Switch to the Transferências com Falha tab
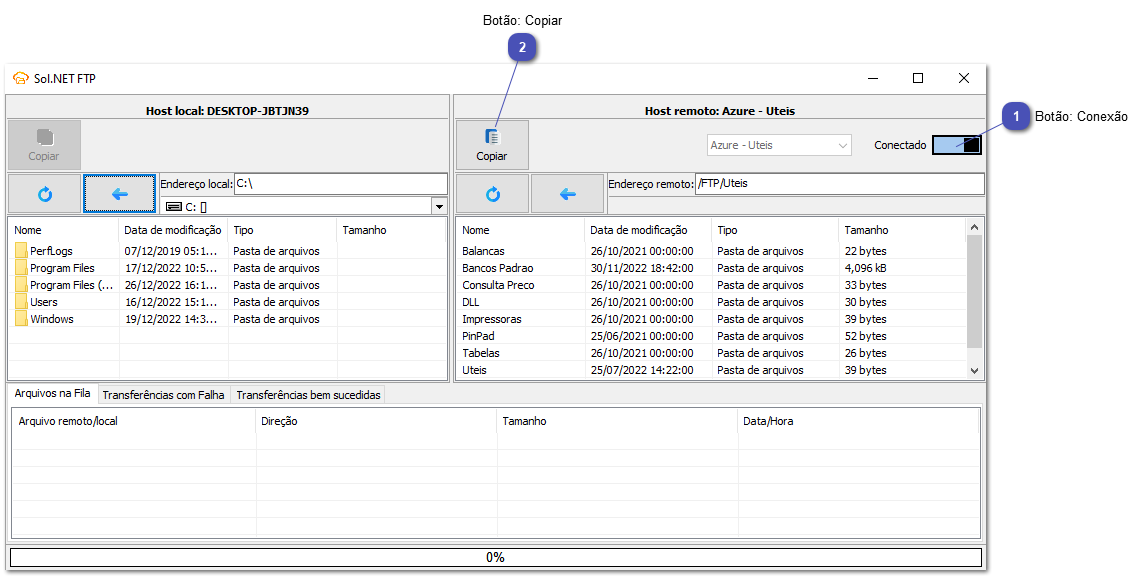 coord(163,394)
